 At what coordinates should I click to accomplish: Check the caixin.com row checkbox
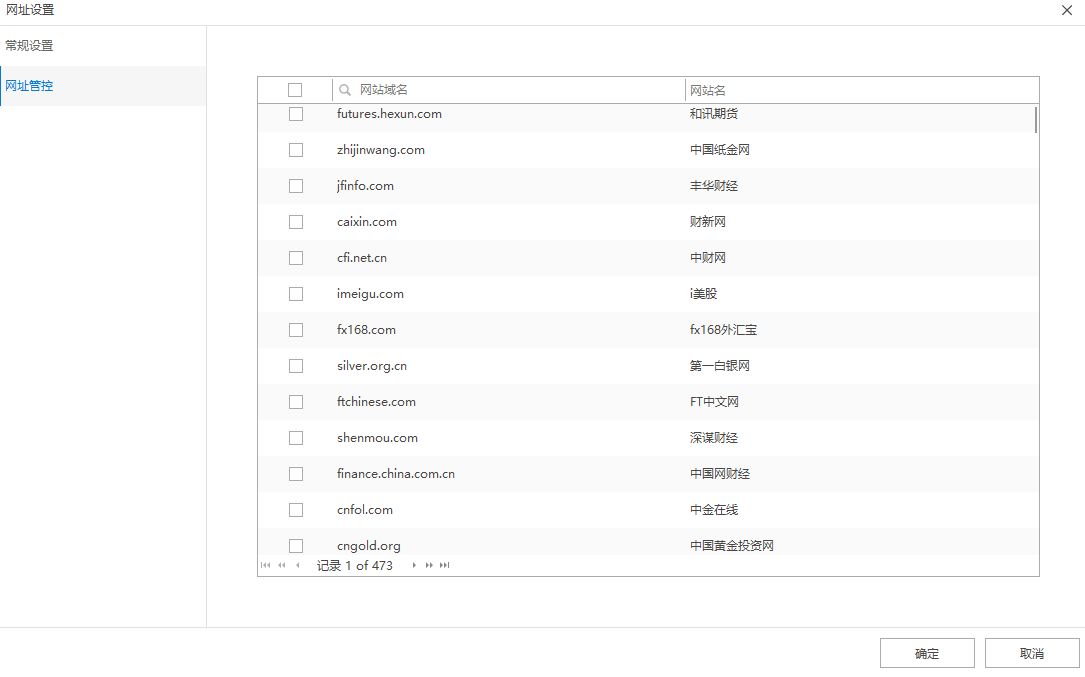point(295,222)
